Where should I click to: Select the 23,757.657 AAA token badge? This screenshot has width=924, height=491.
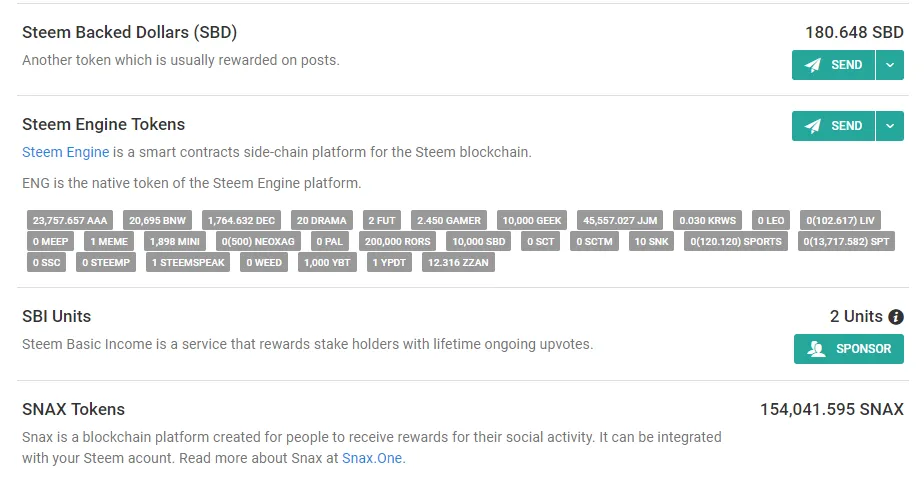(x=69, y=220)
